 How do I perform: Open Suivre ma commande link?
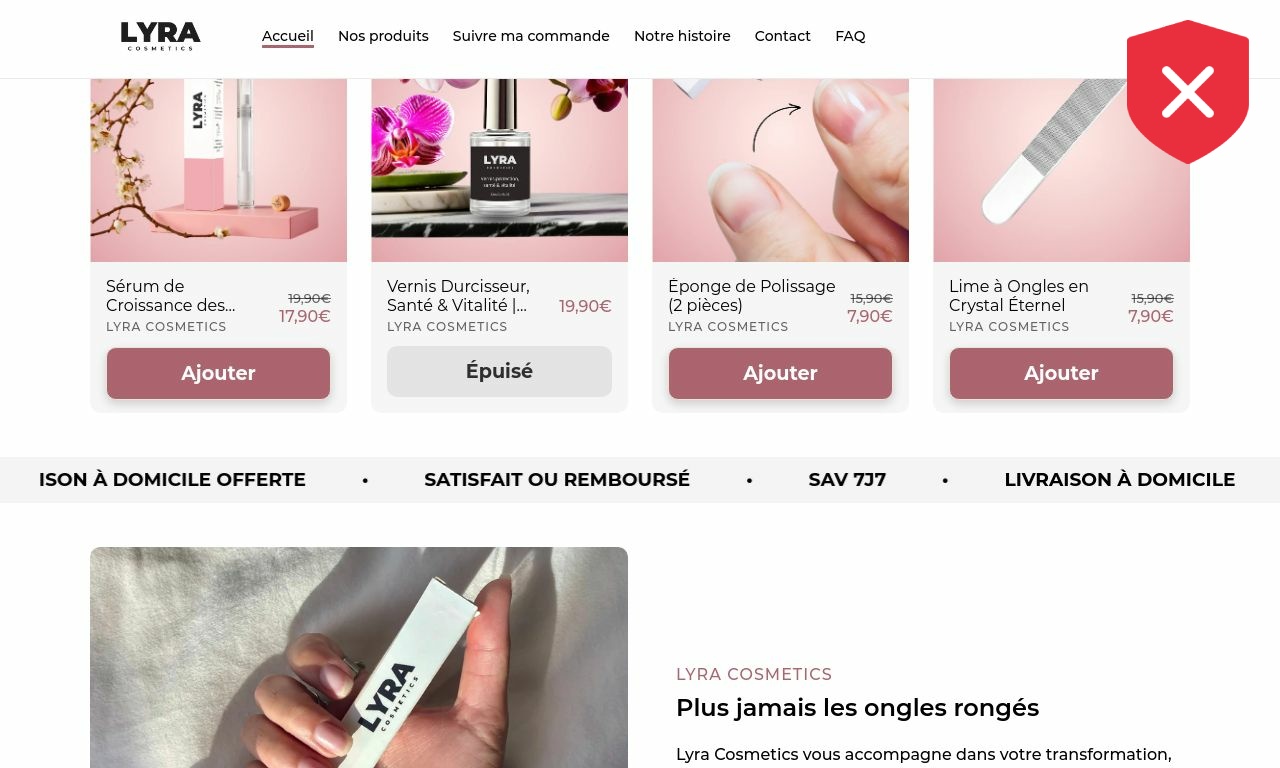pos(531,36)
